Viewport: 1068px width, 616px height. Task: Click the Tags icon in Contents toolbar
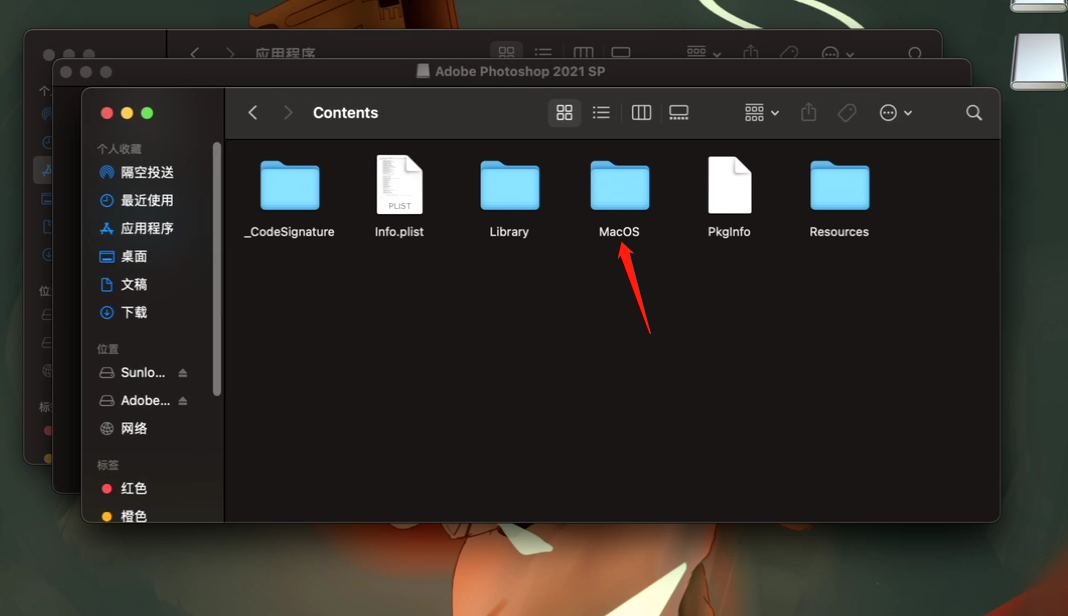[x=847, y=112]
